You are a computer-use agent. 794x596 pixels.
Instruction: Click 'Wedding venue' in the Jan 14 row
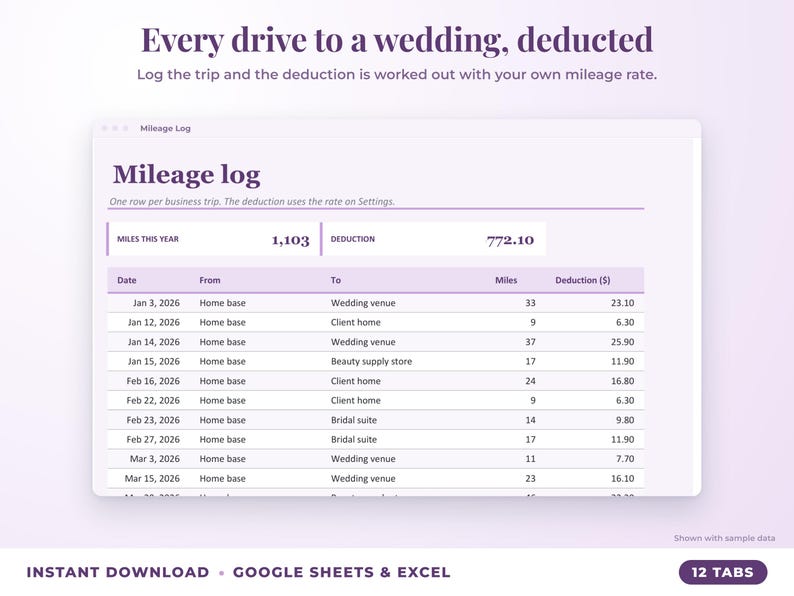click(363, 342)
